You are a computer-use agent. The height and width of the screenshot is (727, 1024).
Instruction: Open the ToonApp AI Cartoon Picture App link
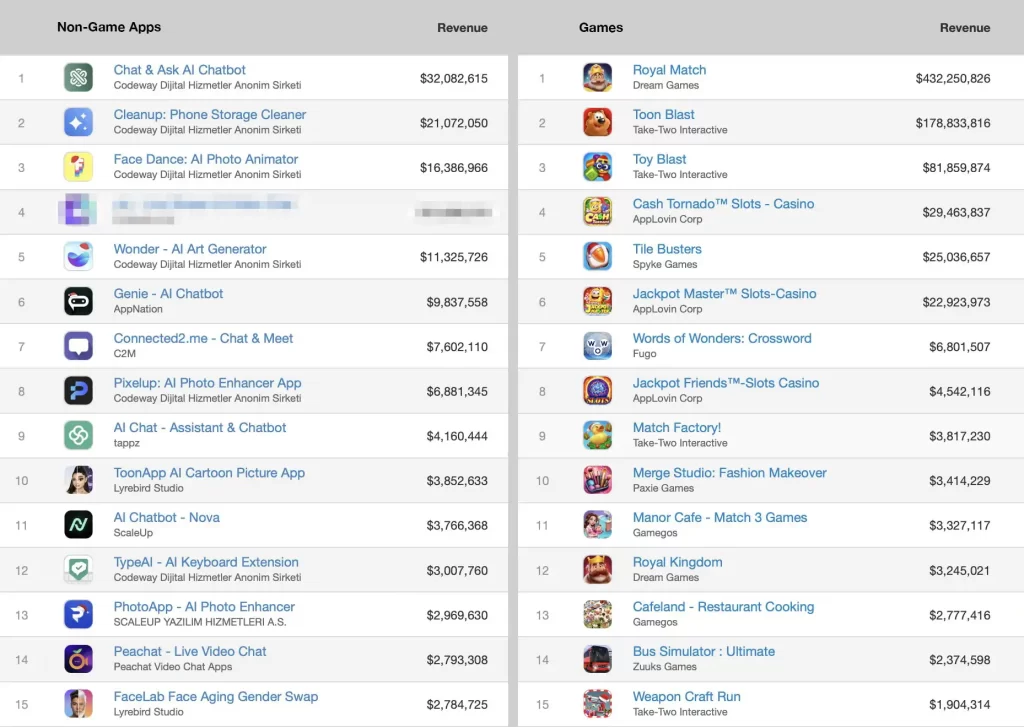pos(209,473)
